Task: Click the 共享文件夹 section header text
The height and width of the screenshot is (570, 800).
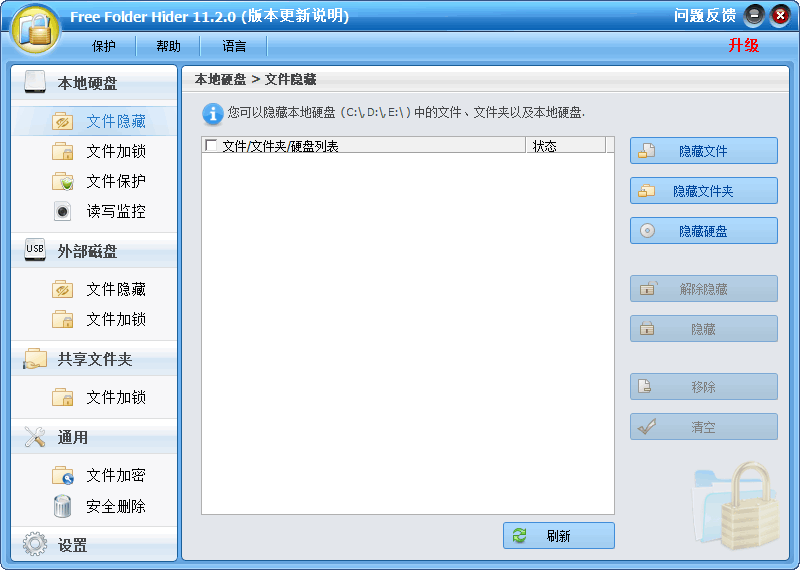Action: pyautogui.click(x=95, y=359)
